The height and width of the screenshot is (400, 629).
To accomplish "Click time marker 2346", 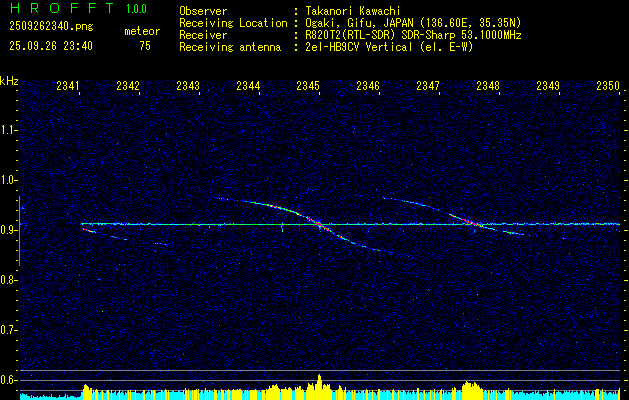I will coord(368,85).
